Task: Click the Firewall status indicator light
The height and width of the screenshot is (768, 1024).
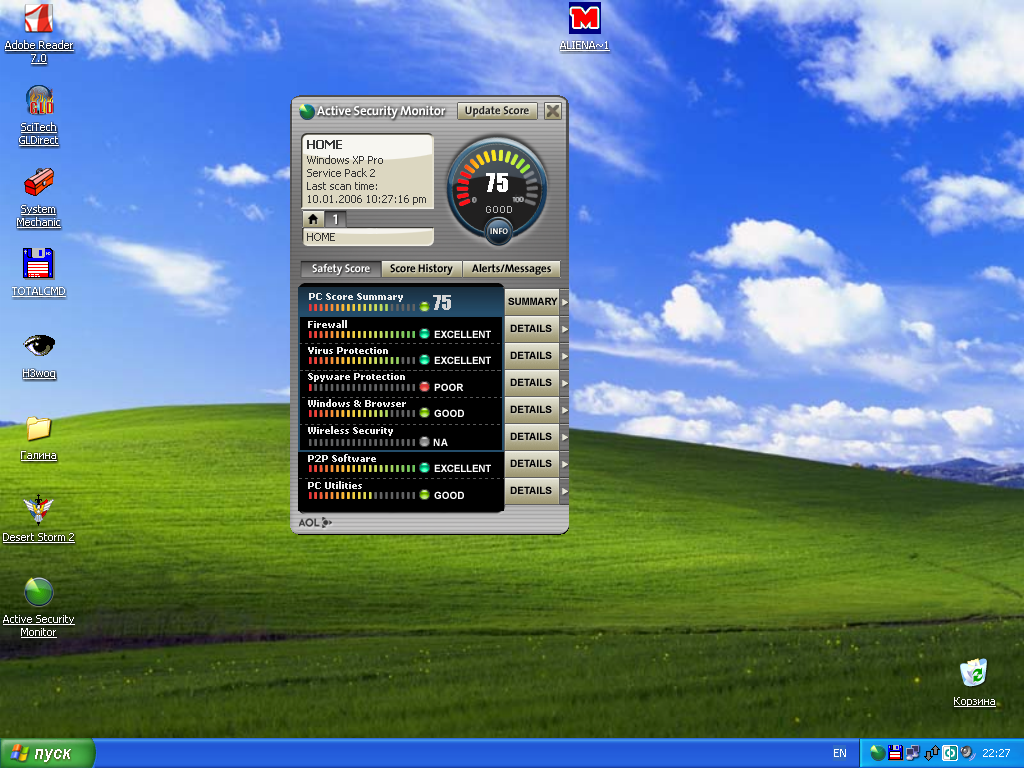Action: pos(424,334)
